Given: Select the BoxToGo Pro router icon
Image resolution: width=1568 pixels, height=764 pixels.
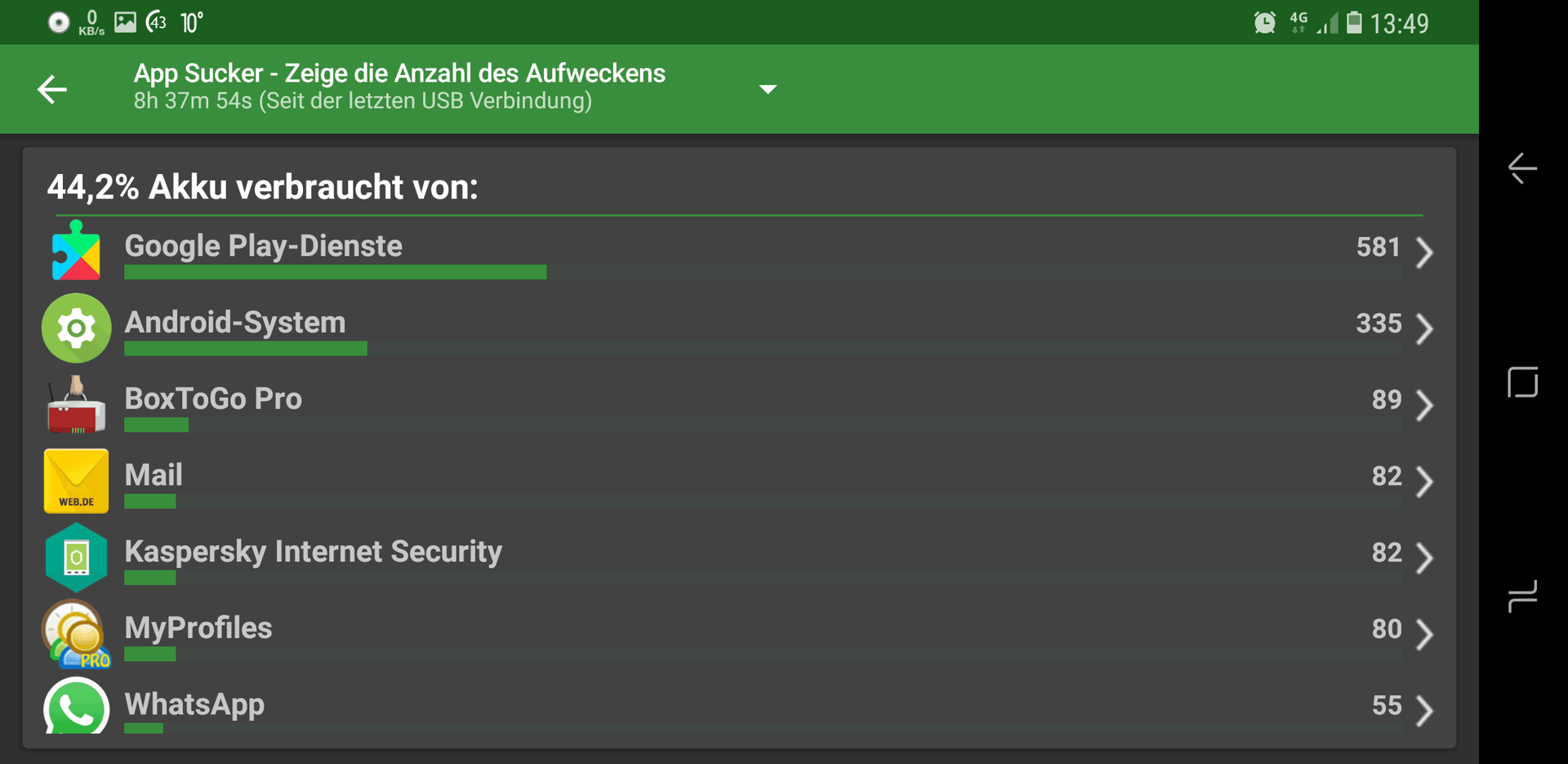Looking at the screenshot, I should [76, 404].
